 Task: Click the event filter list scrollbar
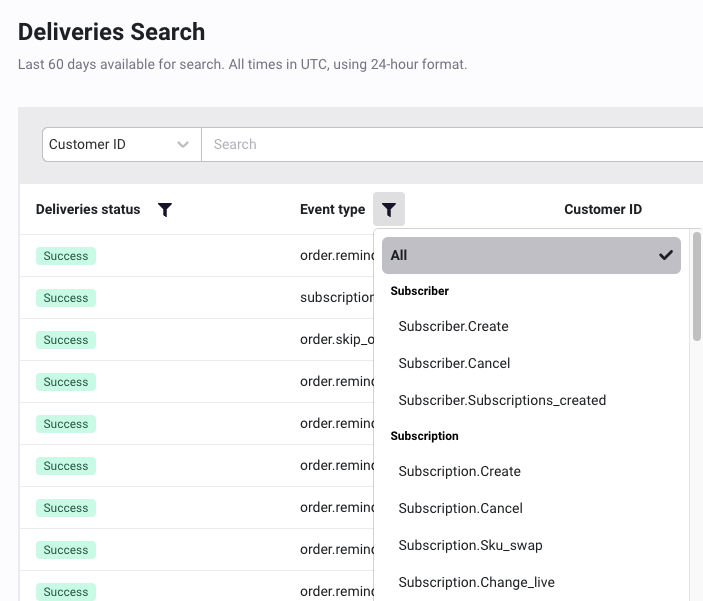click(696, 286)
